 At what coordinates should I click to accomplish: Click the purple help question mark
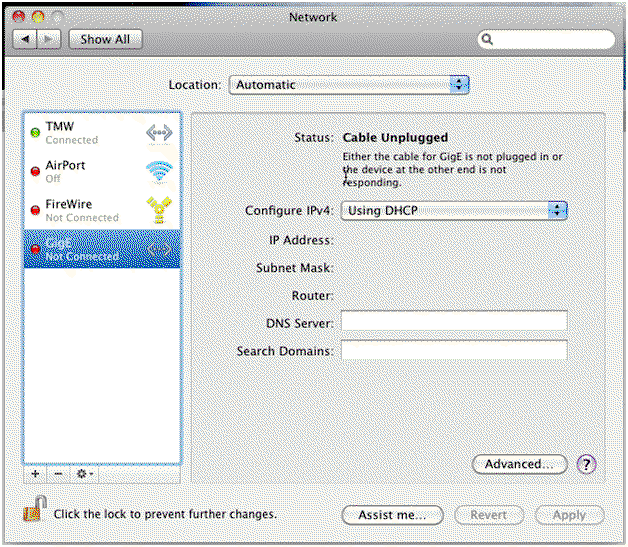[586, 465]
